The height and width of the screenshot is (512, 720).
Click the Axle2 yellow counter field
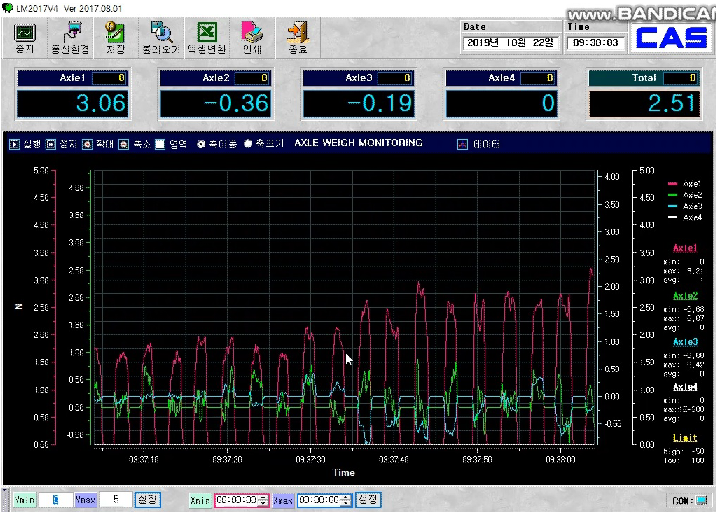252,78
